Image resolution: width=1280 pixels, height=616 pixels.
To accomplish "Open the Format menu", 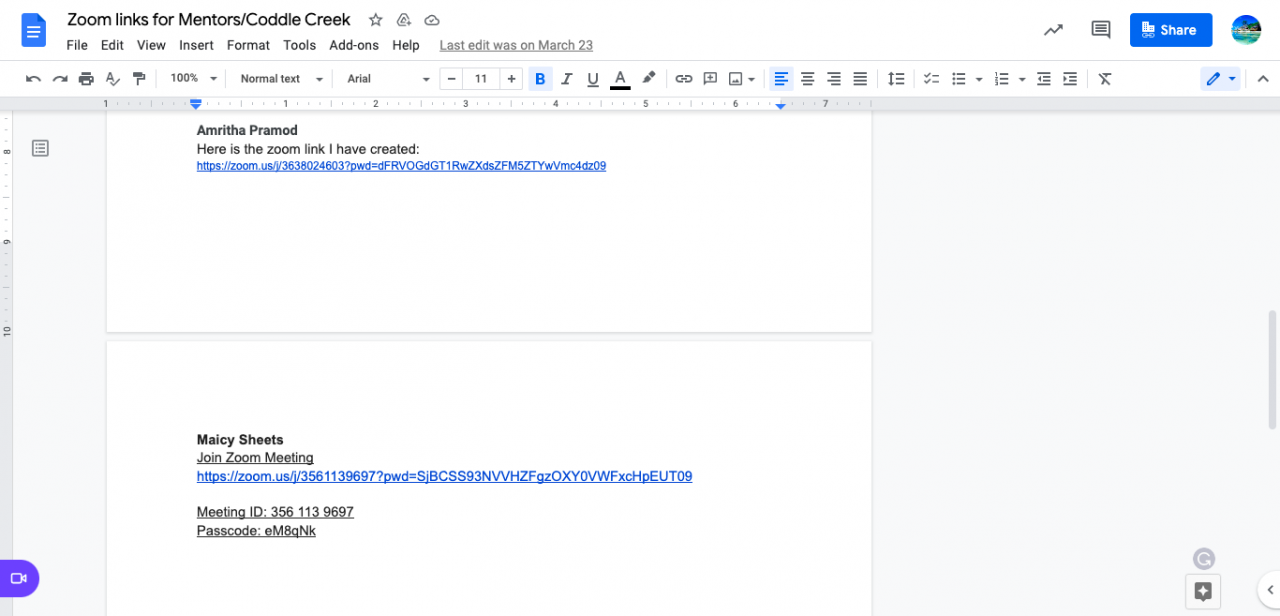I will click(248, 45).
